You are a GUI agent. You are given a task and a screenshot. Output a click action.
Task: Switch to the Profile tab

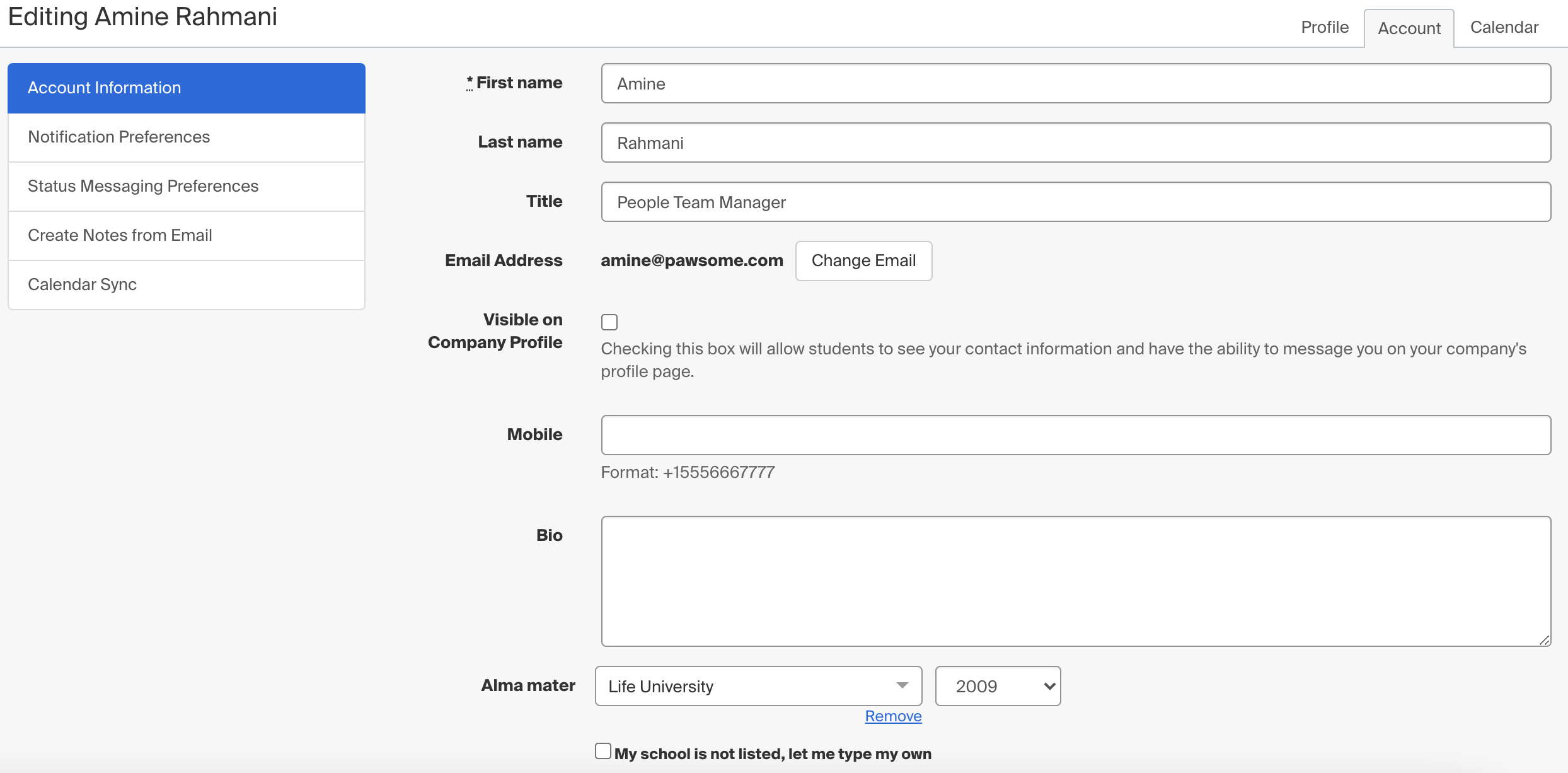pos(1323,27)
